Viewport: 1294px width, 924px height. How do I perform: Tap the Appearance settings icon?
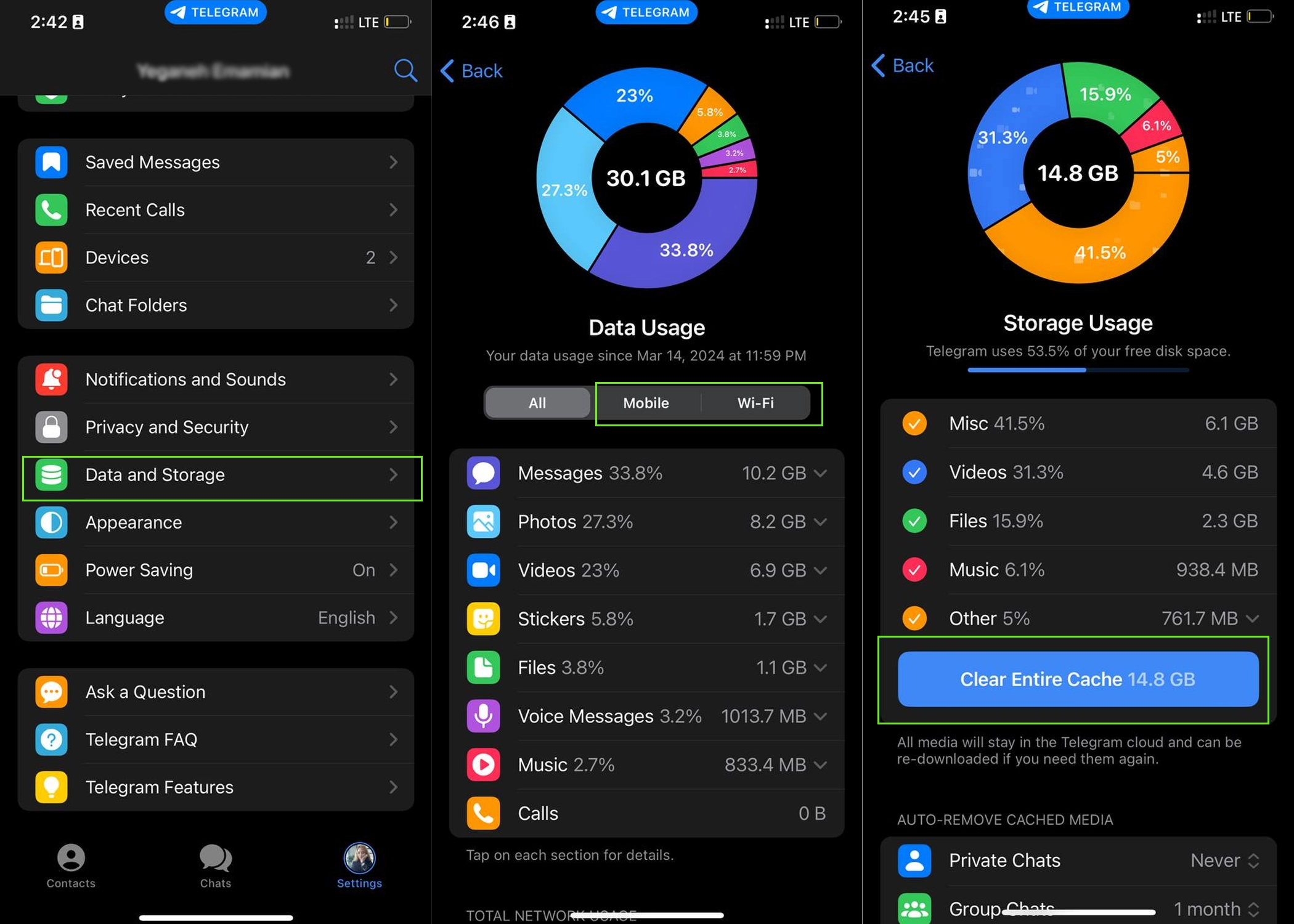(x=52, y=522)
